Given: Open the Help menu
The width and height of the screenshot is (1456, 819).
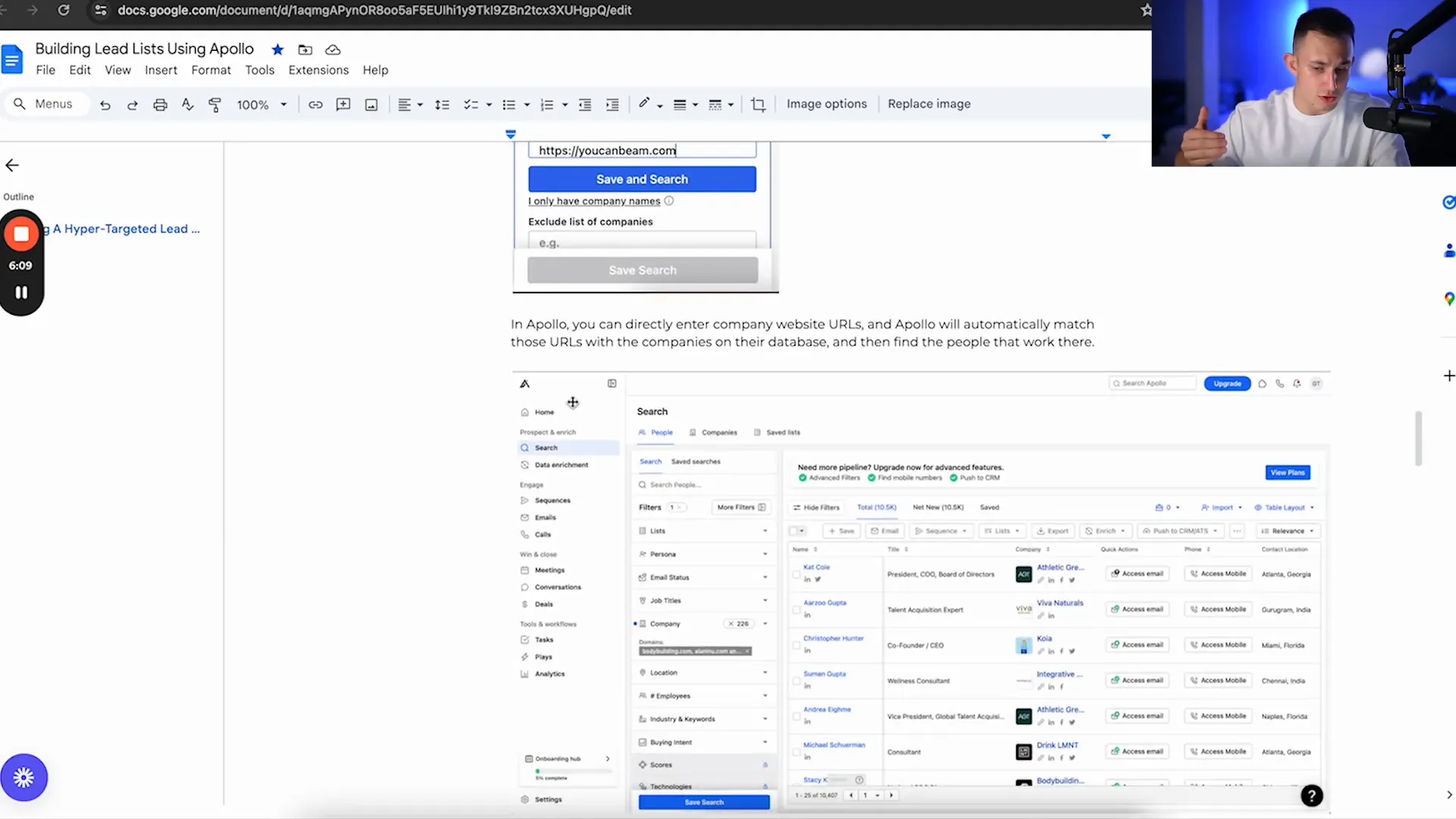Looking at the screenshot, I should (x=375, y=70).
